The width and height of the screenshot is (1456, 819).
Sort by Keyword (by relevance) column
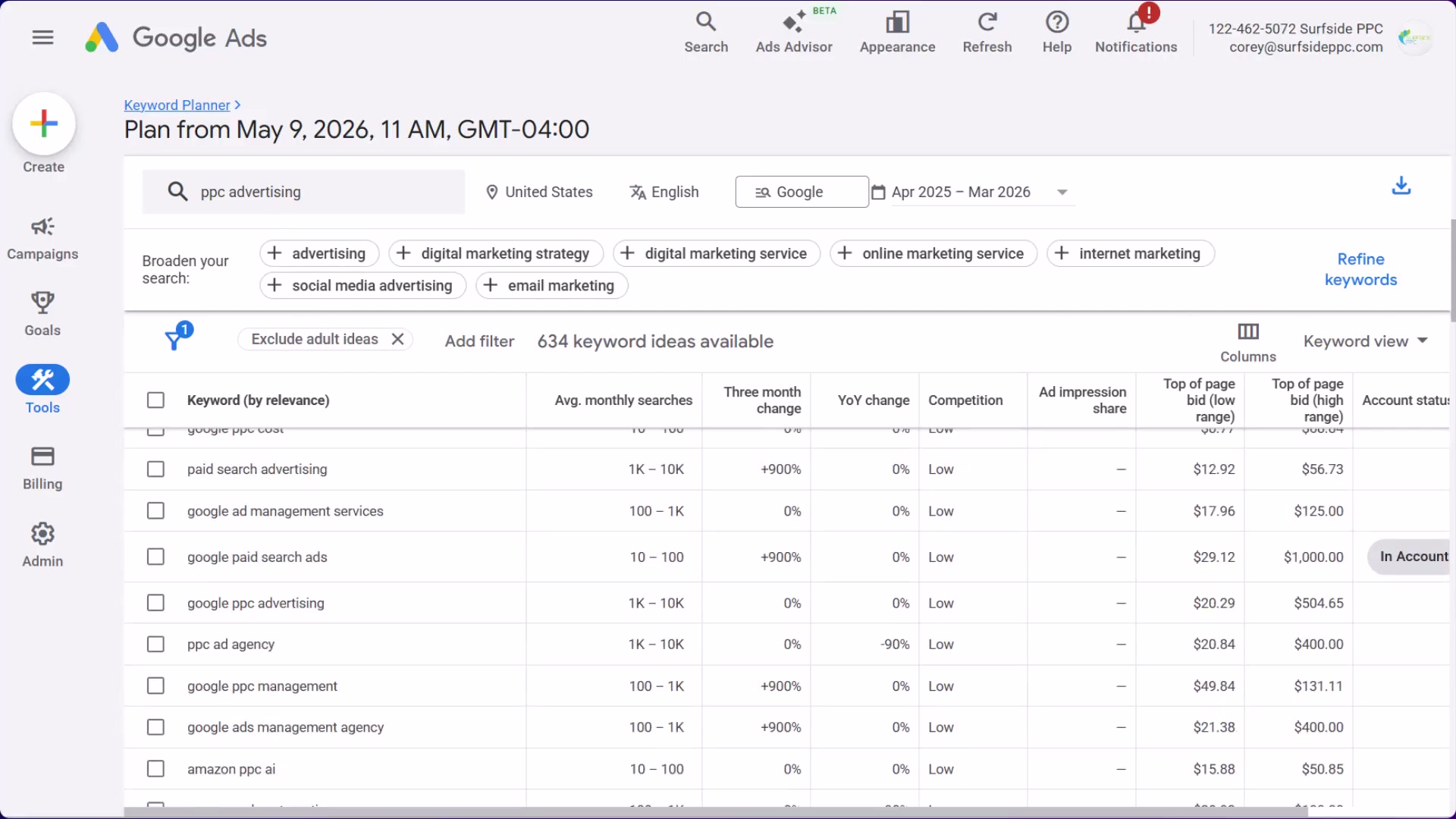(x=258, y=400)
